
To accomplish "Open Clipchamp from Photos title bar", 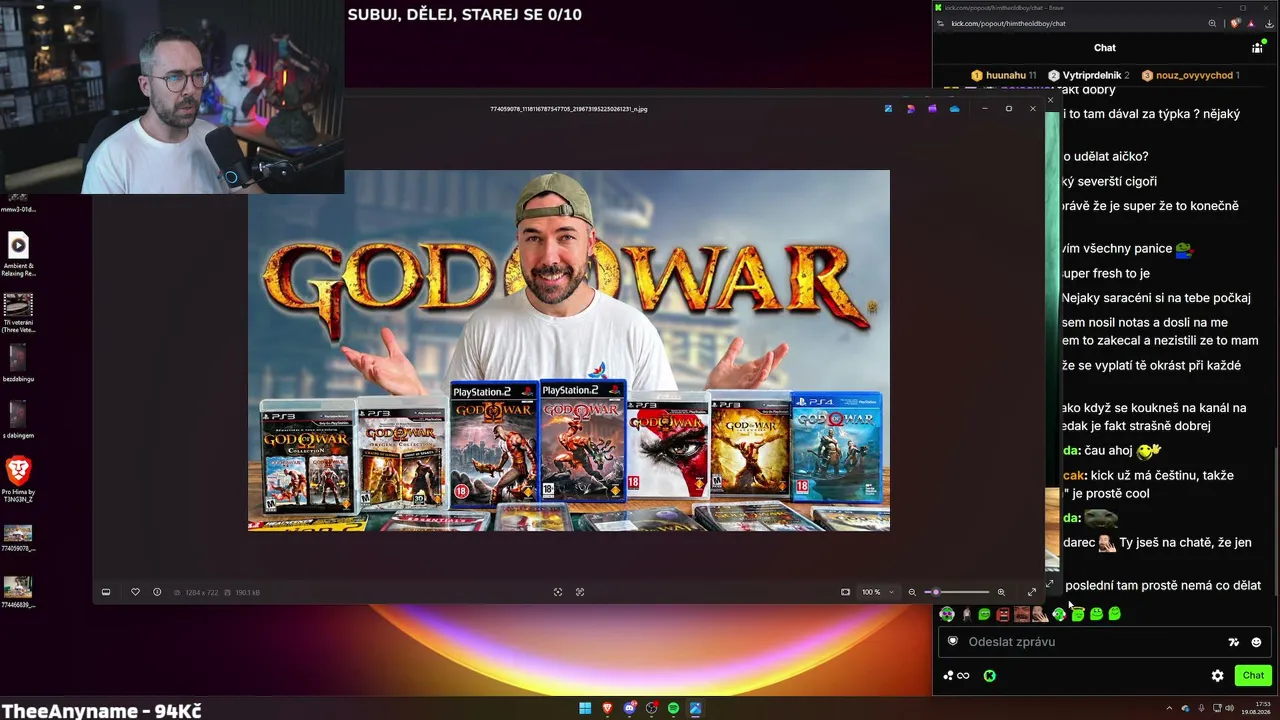I will click(932, 108).
